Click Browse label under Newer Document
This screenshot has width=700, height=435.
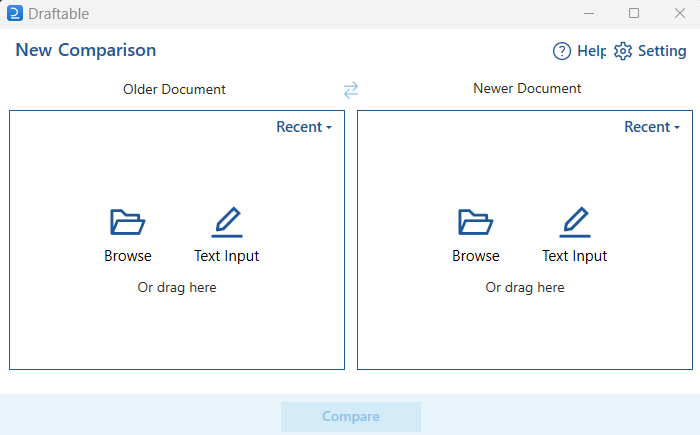coord(475,256)
